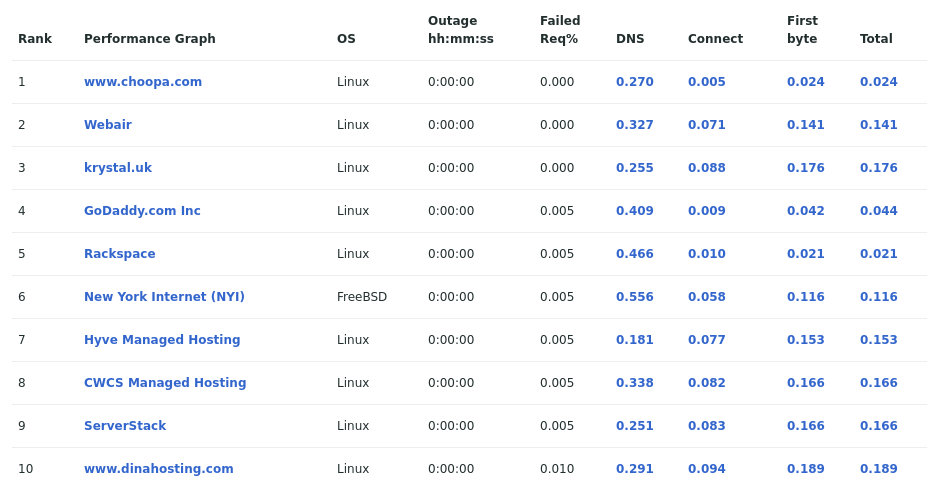Click First byte 0.141 for Webair
The width and height of the screenshot is (939, 490).
coord(805,125)
